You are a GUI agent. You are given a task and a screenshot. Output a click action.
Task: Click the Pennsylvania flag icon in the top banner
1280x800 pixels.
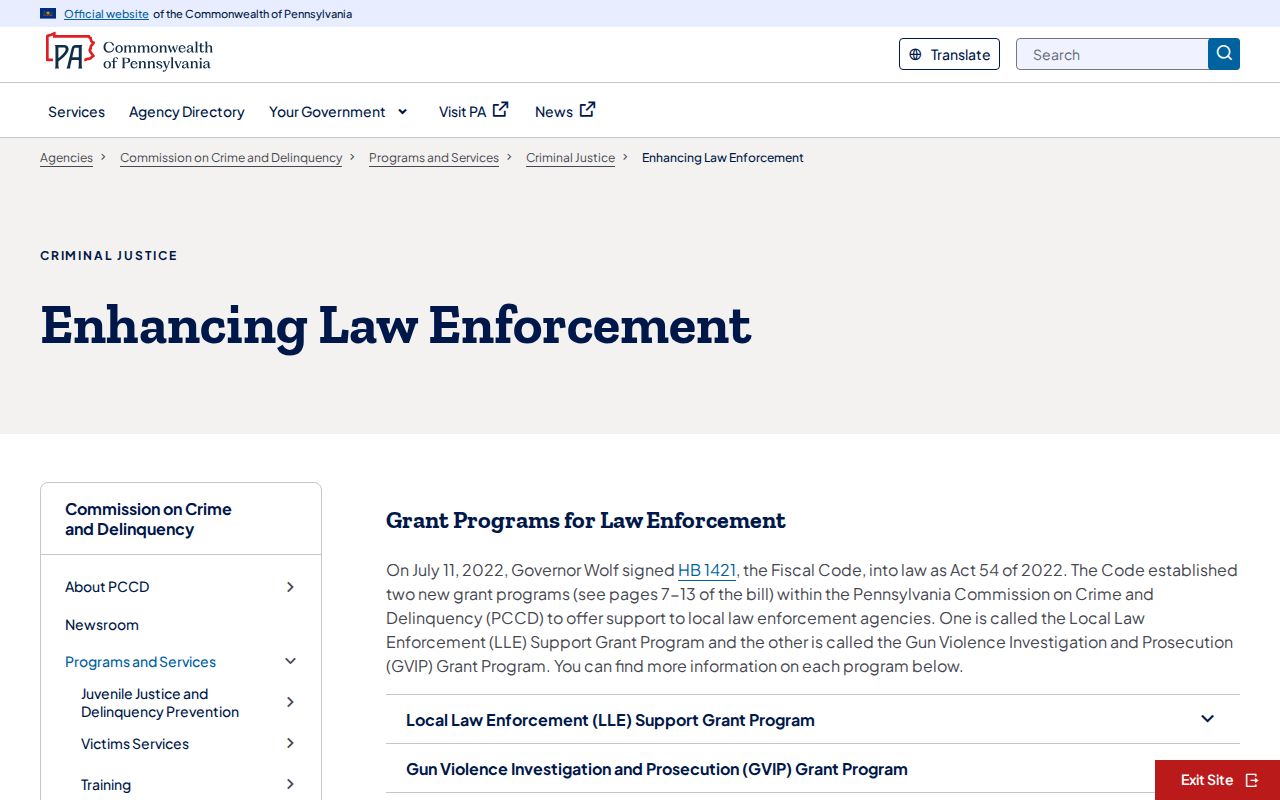click(48, 14)
